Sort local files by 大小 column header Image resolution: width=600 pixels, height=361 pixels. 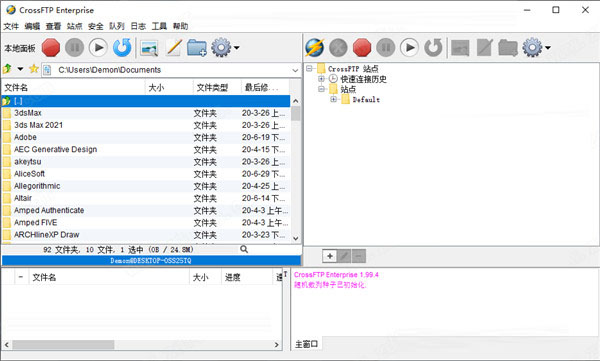169,88
